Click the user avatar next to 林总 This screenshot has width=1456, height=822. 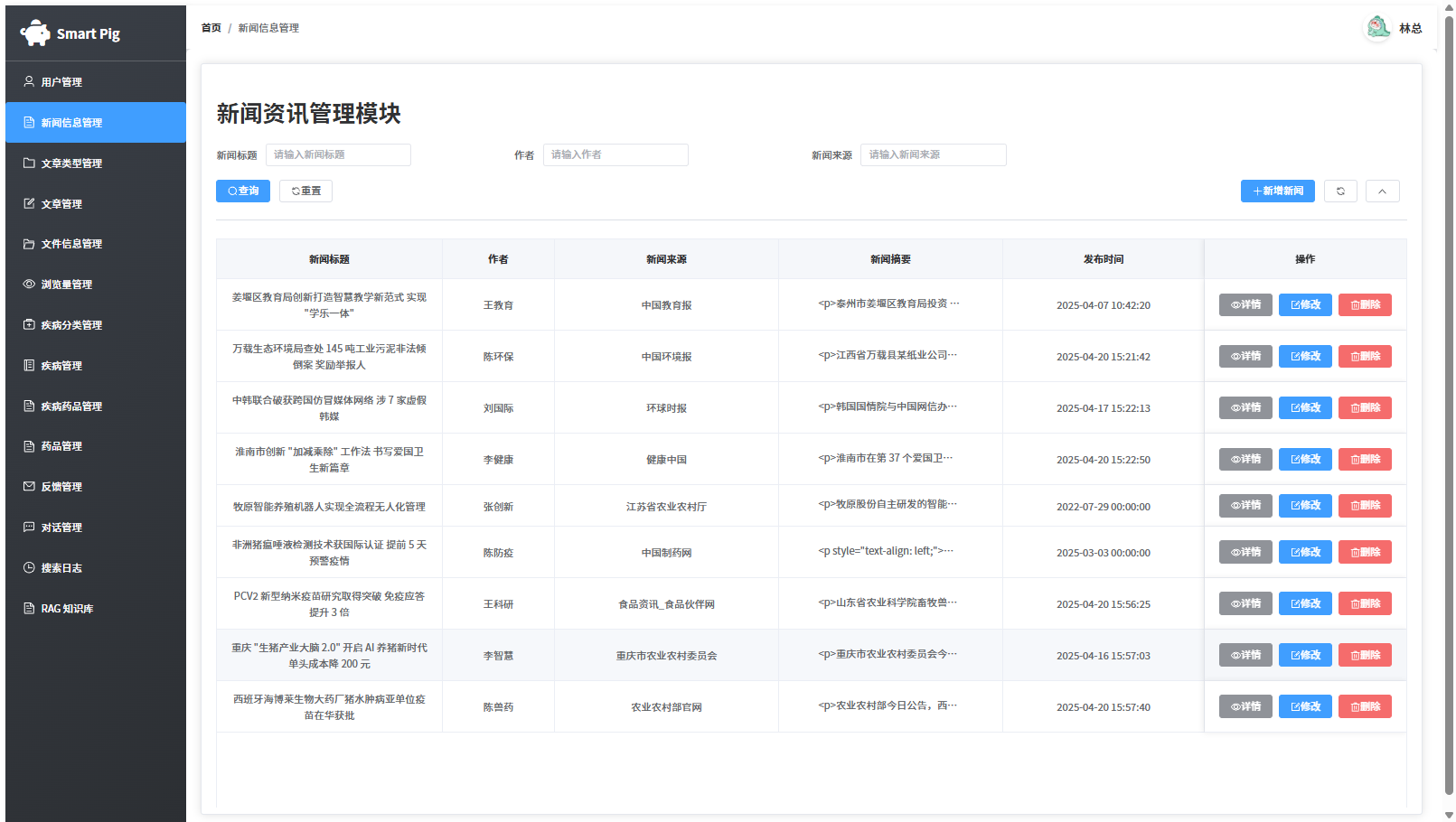coord(1377,28)
